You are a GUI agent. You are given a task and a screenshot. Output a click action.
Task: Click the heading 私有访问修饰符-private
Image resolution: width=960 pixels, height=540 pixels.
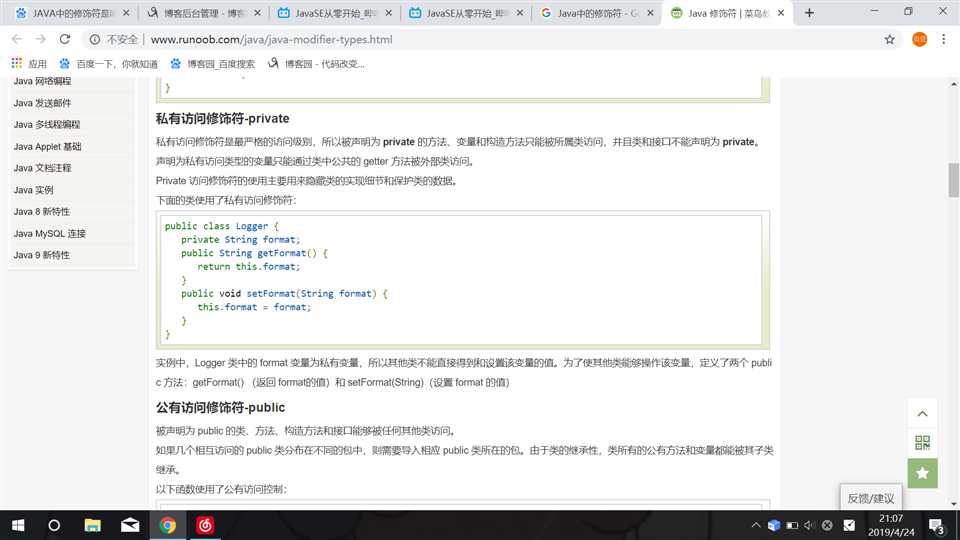click(x=222, y=118)
